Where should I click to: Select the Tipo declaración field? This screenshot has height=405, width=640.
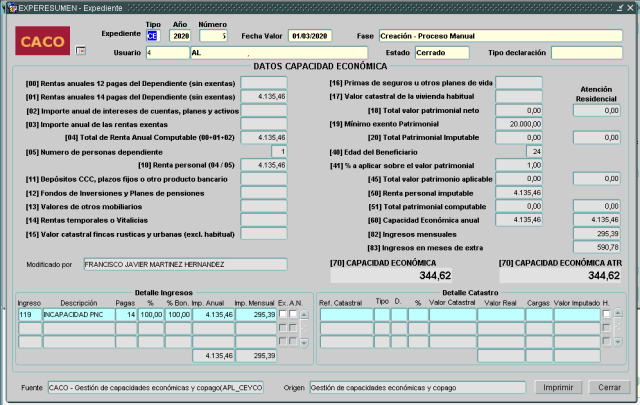pos(586,52)
